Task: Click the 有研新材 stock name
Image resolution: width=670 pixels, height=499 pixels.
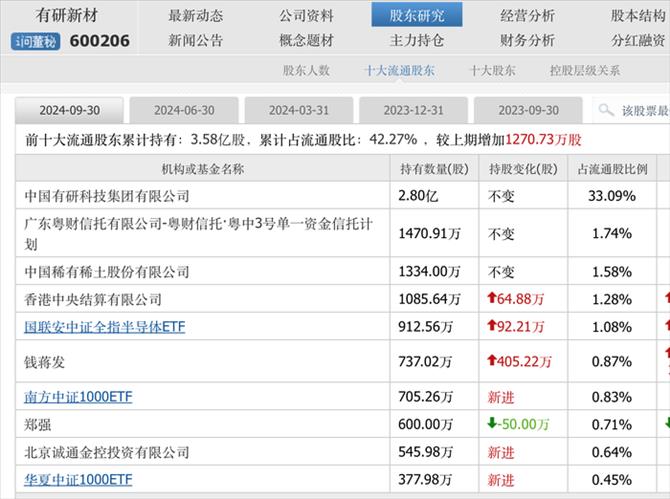Action: pos(67,15)
